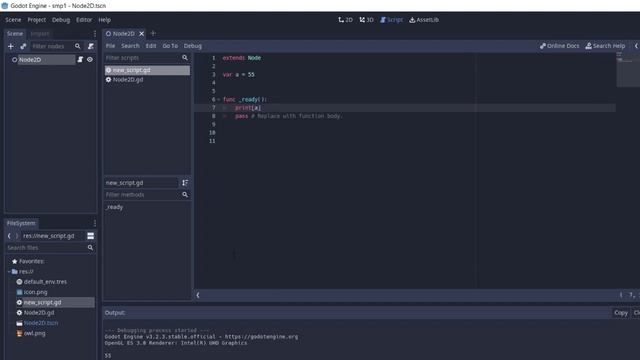Open FileSystem dock options menu dots
640x360 pixels.
point(95,223)
